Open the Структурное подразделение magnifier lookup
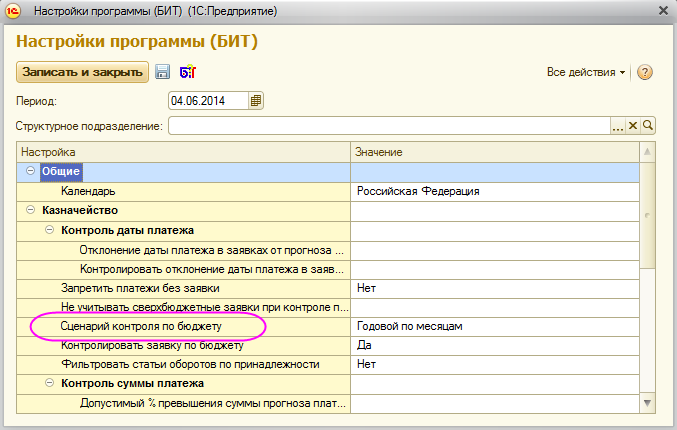 click(648, 126)
